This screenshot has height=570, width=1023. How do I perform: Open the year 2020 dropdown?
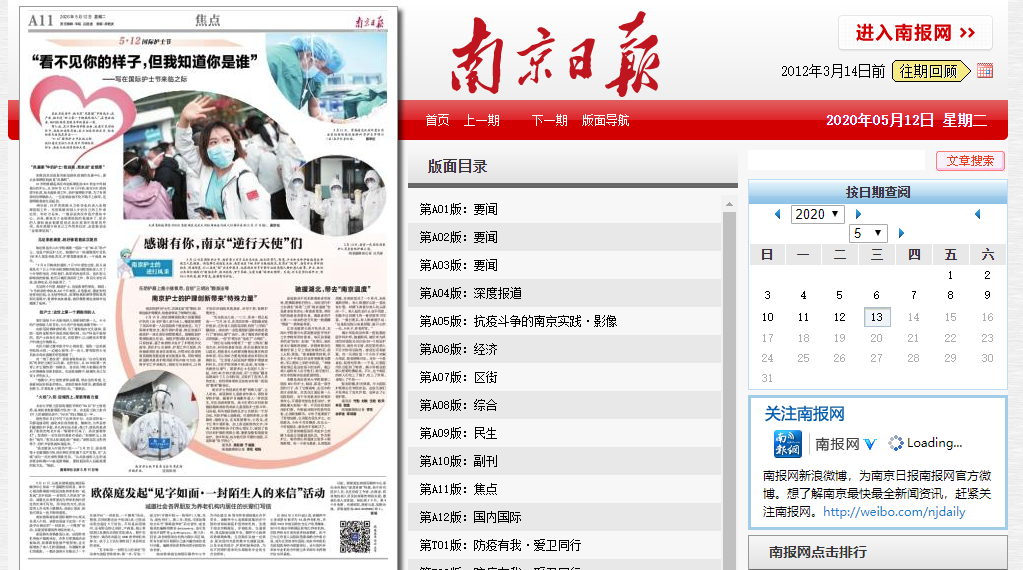[x=817, y=214]
